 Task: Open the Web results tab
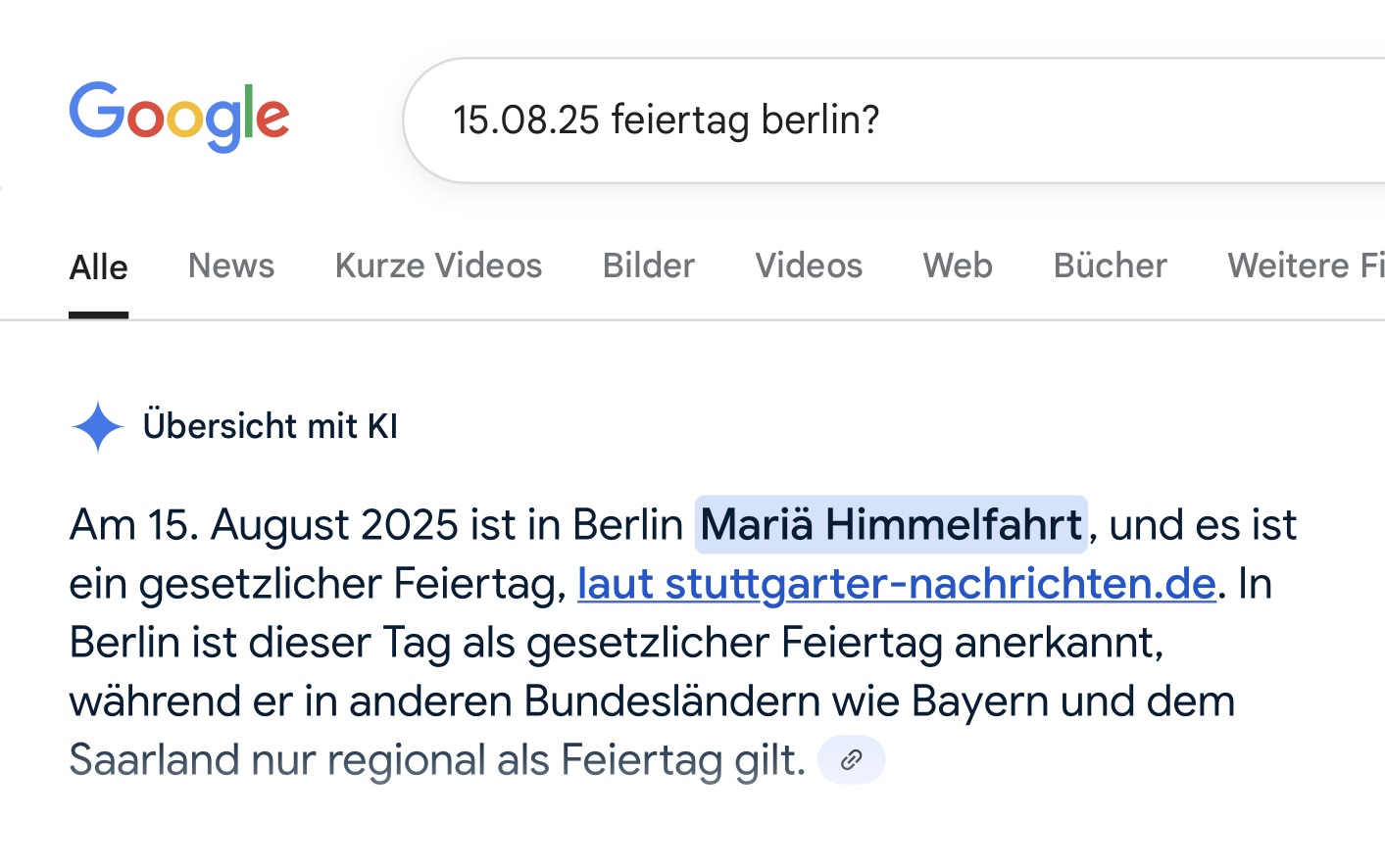958,265
